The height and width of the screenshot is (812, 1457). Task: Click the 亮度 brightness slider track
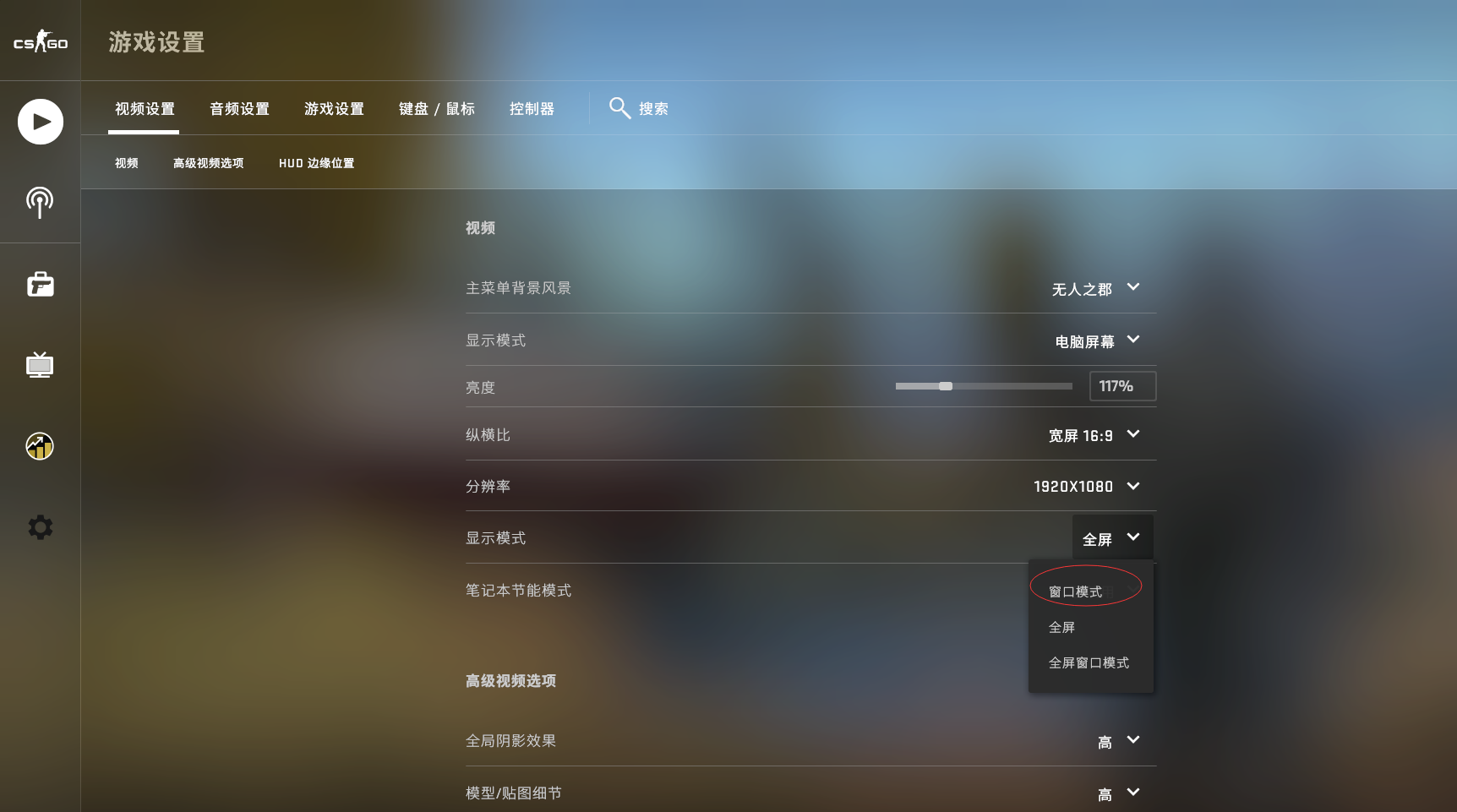click(984, 386)
